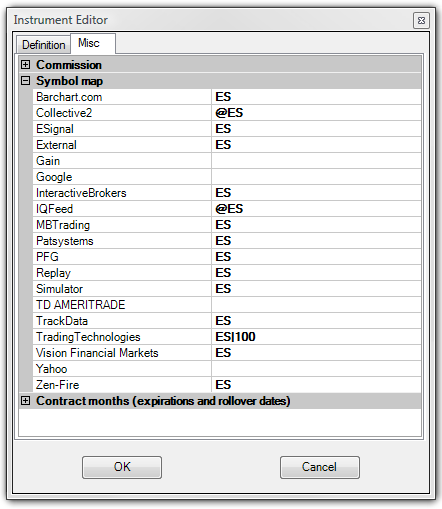This screenshot has width=442, height=509.
Task: Edit the Barchart.com symbol value
Action: coord(316,97)
